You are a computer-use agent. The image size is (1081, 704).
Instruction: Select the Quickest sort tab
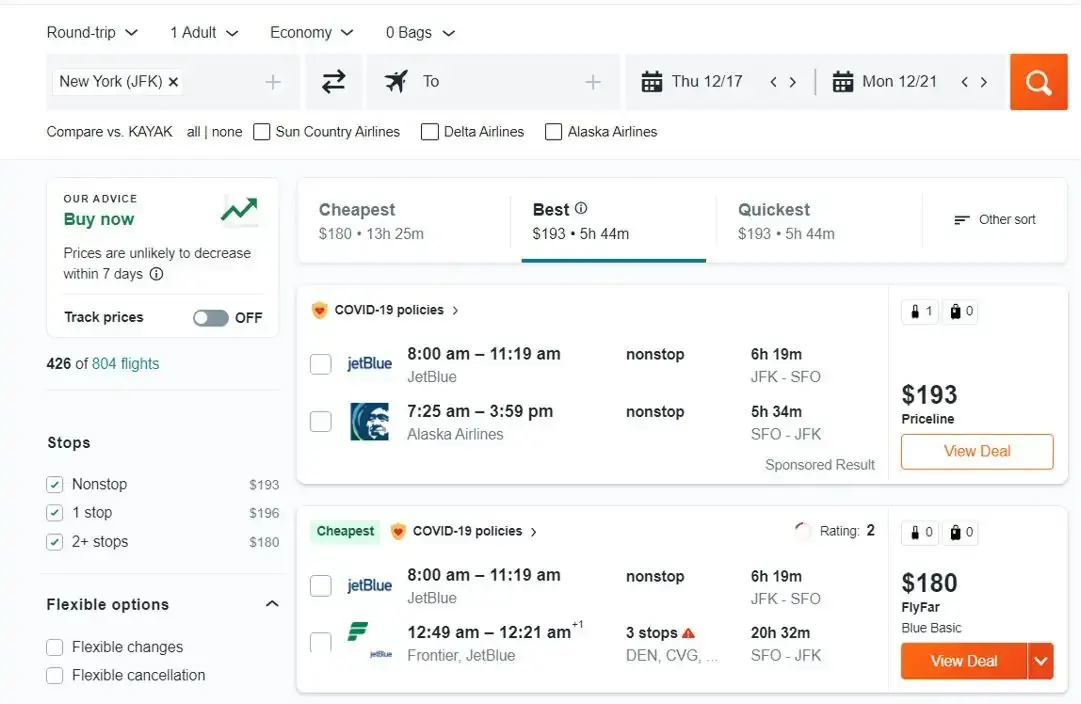coord(819,221)
